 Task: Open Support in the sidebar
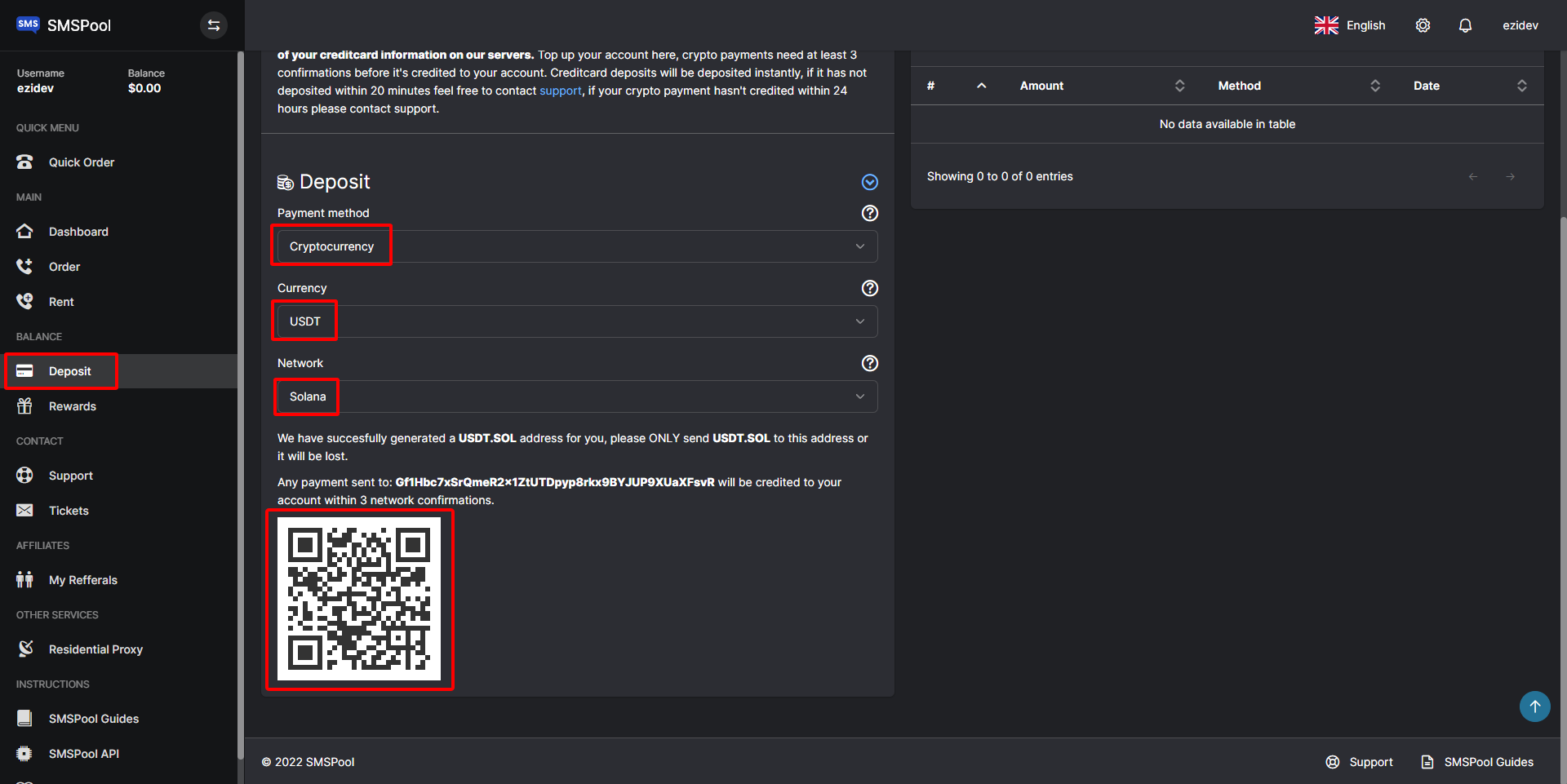click(x=71, y=476)
